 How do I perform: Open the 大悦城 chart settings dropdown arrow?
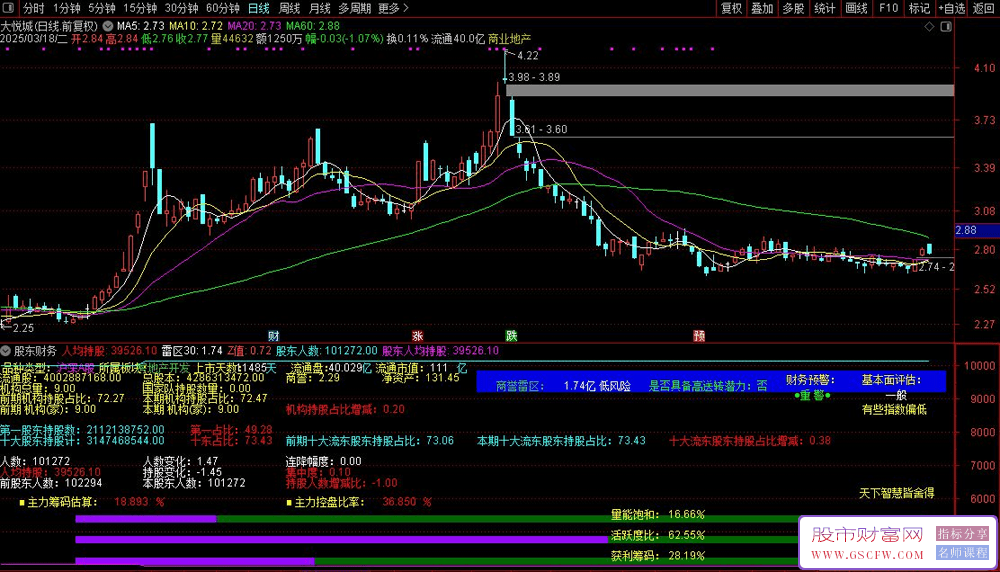click(107, 25)
